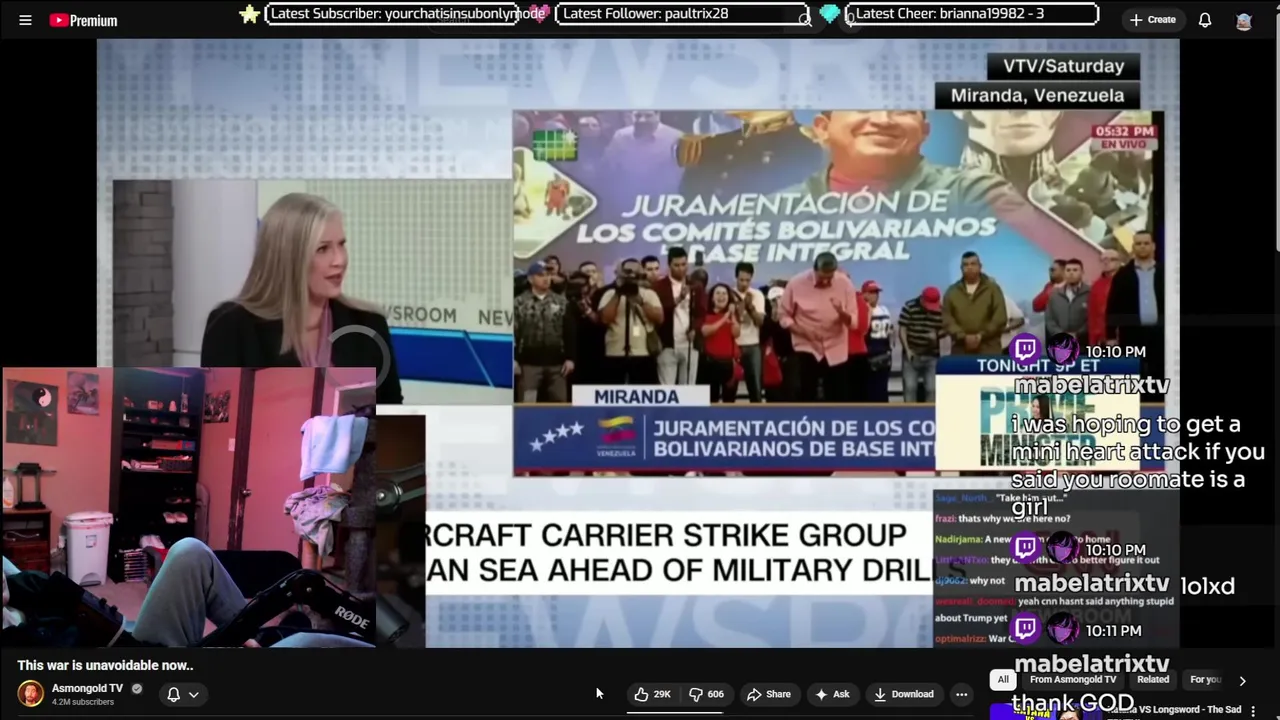Image resolution: width=1280 pixels, height=720 pixels.
Task: Download this video
Action: [903, 694]
